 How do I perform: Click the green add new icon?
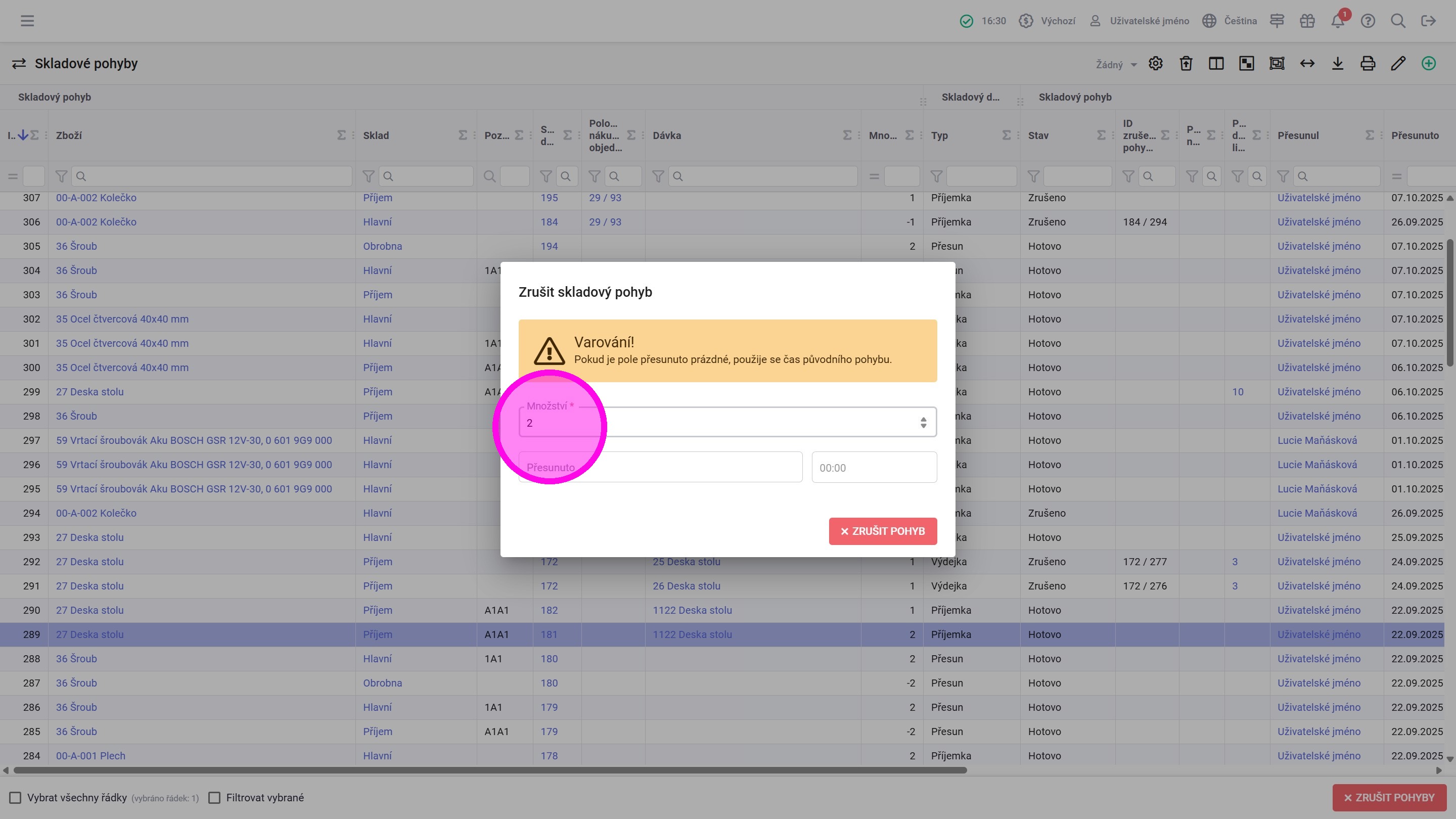pos(1428,63)
